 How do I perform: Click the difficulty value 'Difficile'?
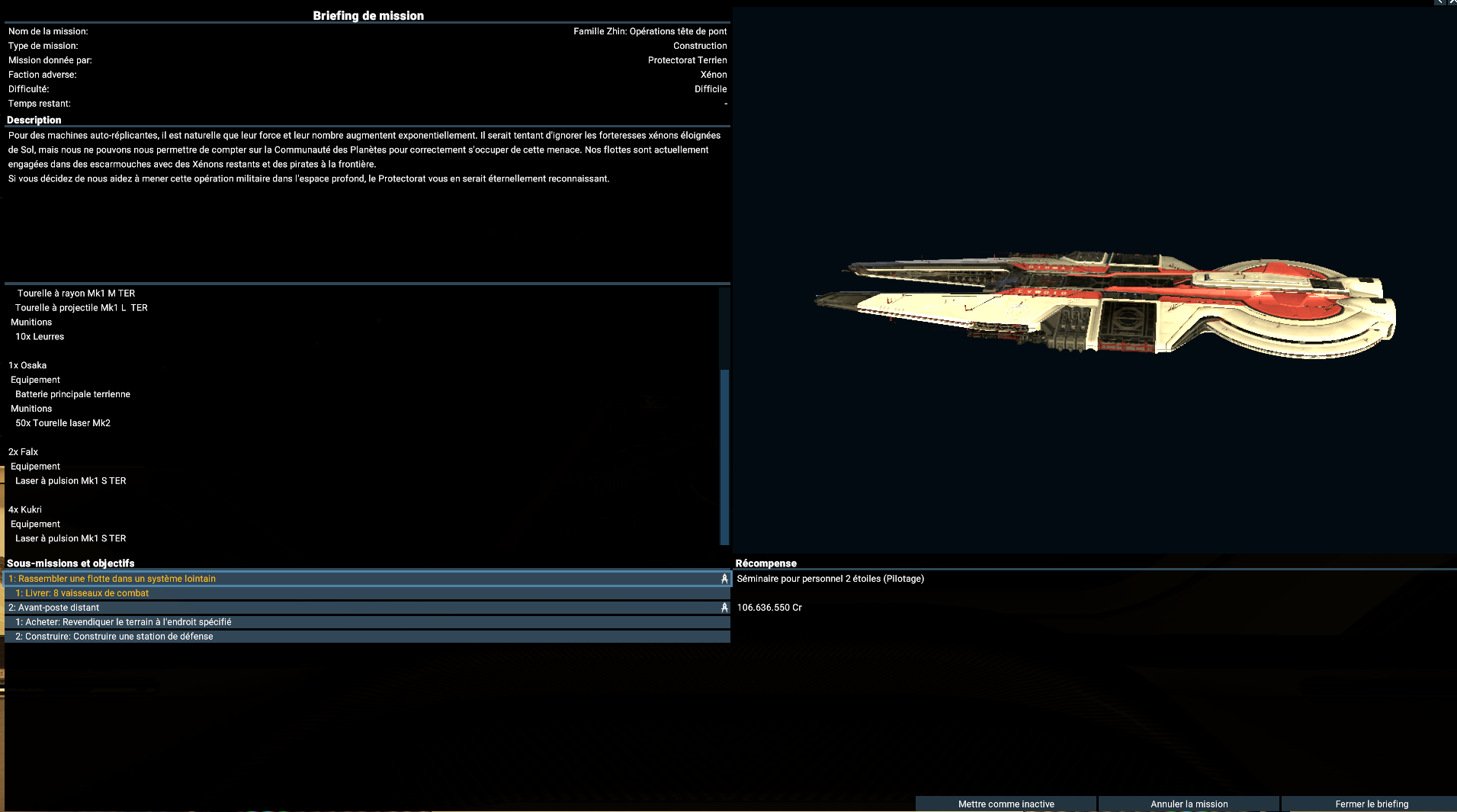click(711, 89)
